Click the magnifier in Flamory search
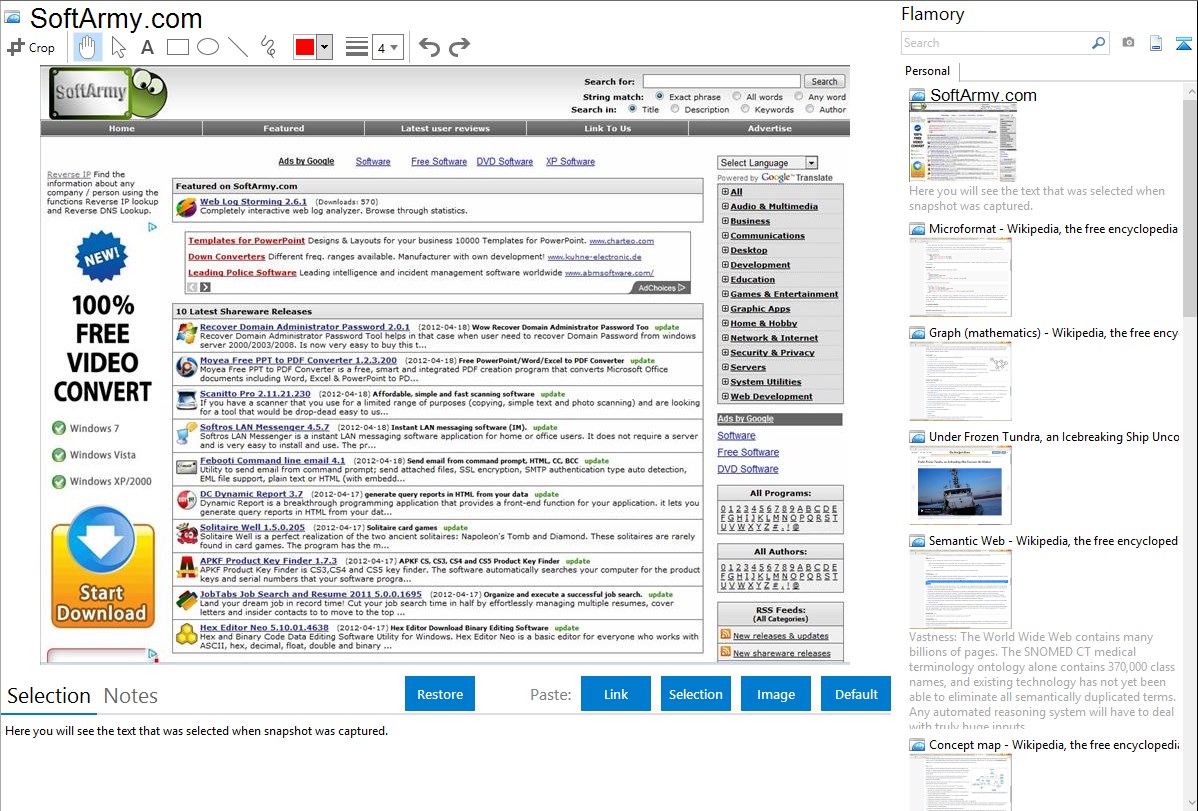This screenshot has height=811, width=1198. [1098, 43]
